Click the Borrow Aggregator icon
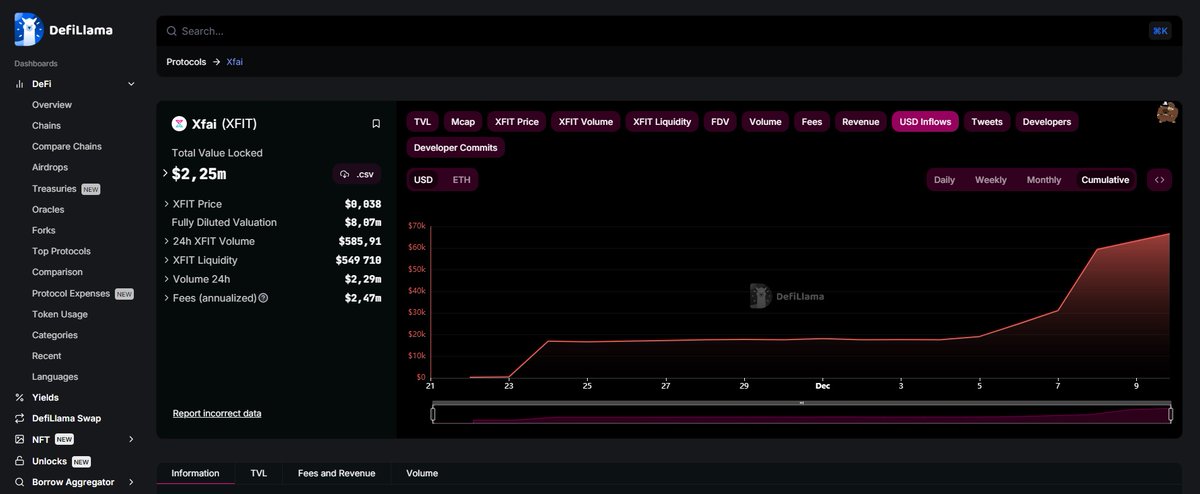The height and width of the screenshot is (494, 1200). click(20, 482)
